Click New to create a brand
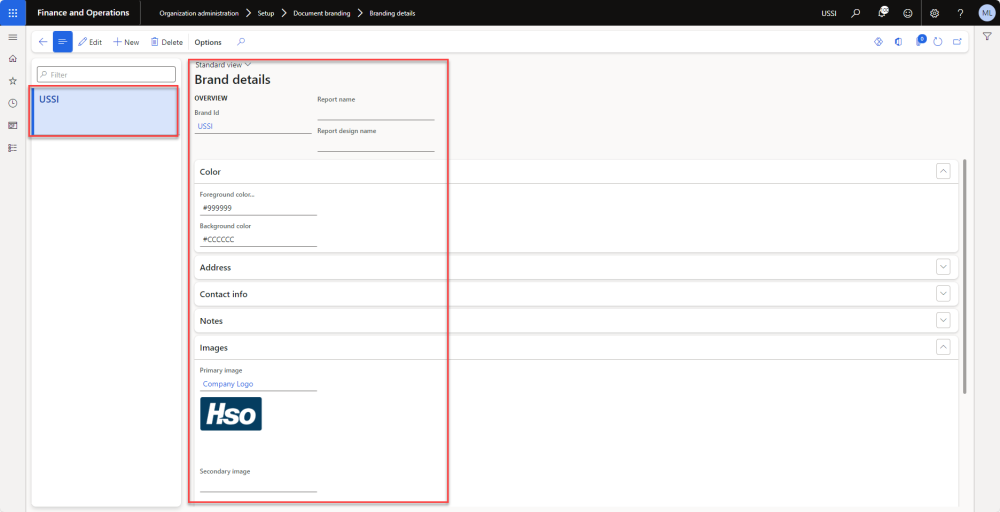The height and width of the screenshot is (512, 1000). (x=126, y=42)
